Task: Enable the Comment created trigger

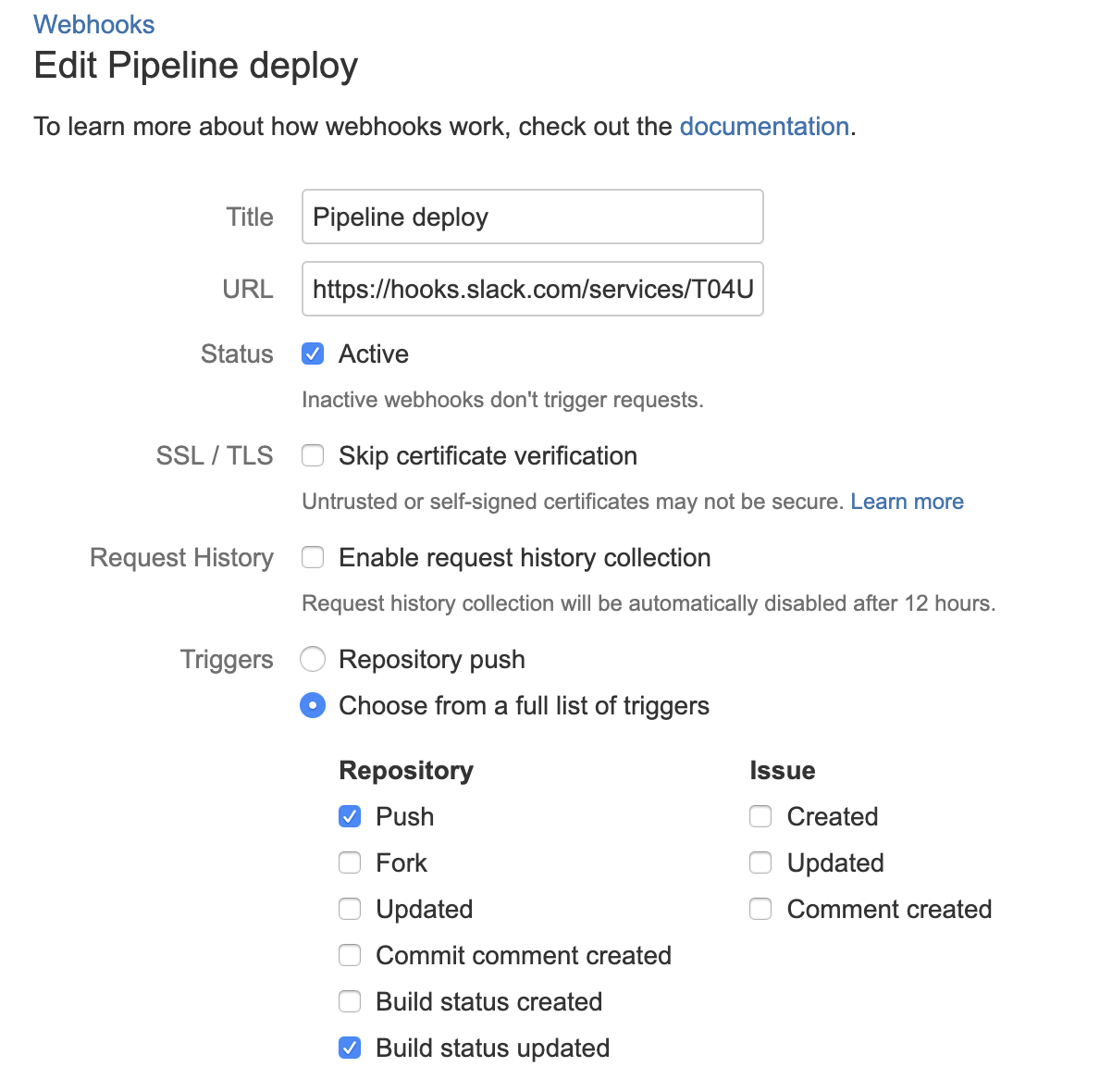Action: 760,909
